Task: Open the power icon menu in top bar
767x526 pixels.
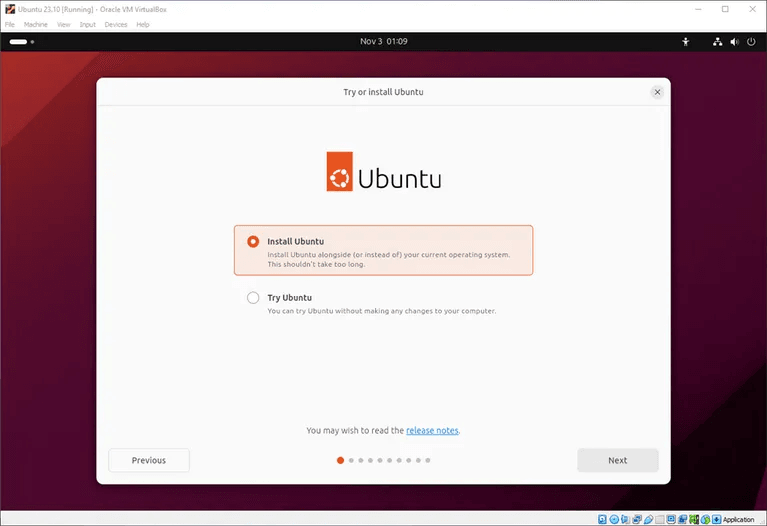Action: (751, 42)
